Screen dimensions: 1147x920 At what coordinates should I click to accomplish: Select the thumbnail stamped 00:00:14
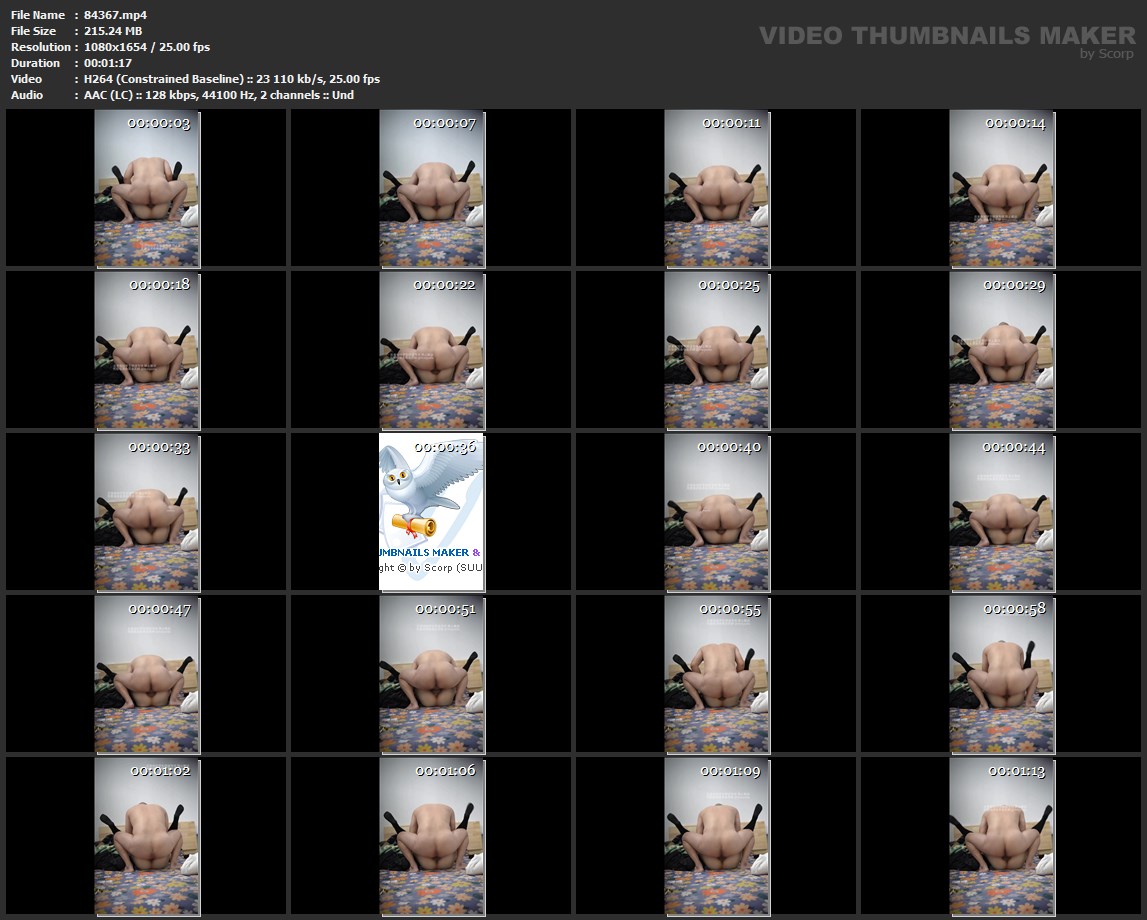pyautogui.click(x=1002, y=189)
